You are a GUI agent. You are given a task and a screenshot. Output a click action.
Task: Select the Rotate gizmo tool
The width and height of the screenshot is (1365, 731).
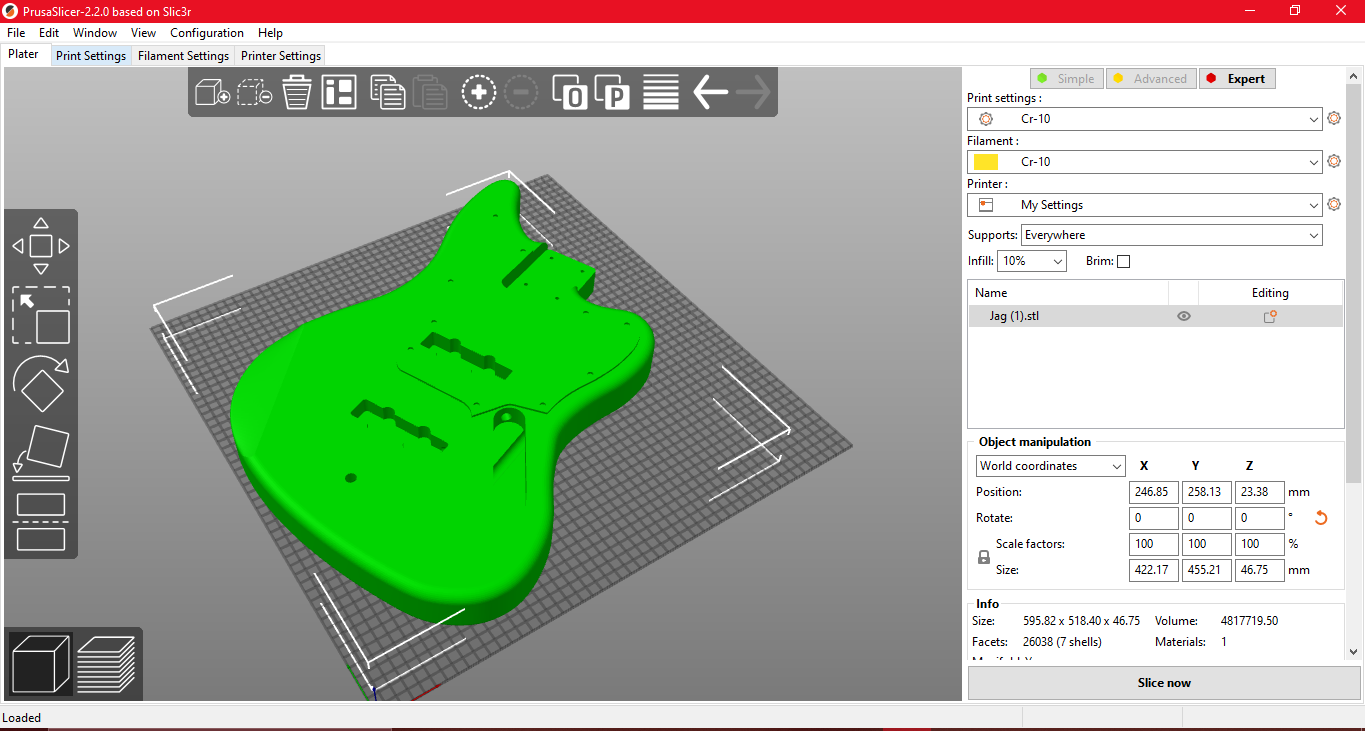coord(41,384)
